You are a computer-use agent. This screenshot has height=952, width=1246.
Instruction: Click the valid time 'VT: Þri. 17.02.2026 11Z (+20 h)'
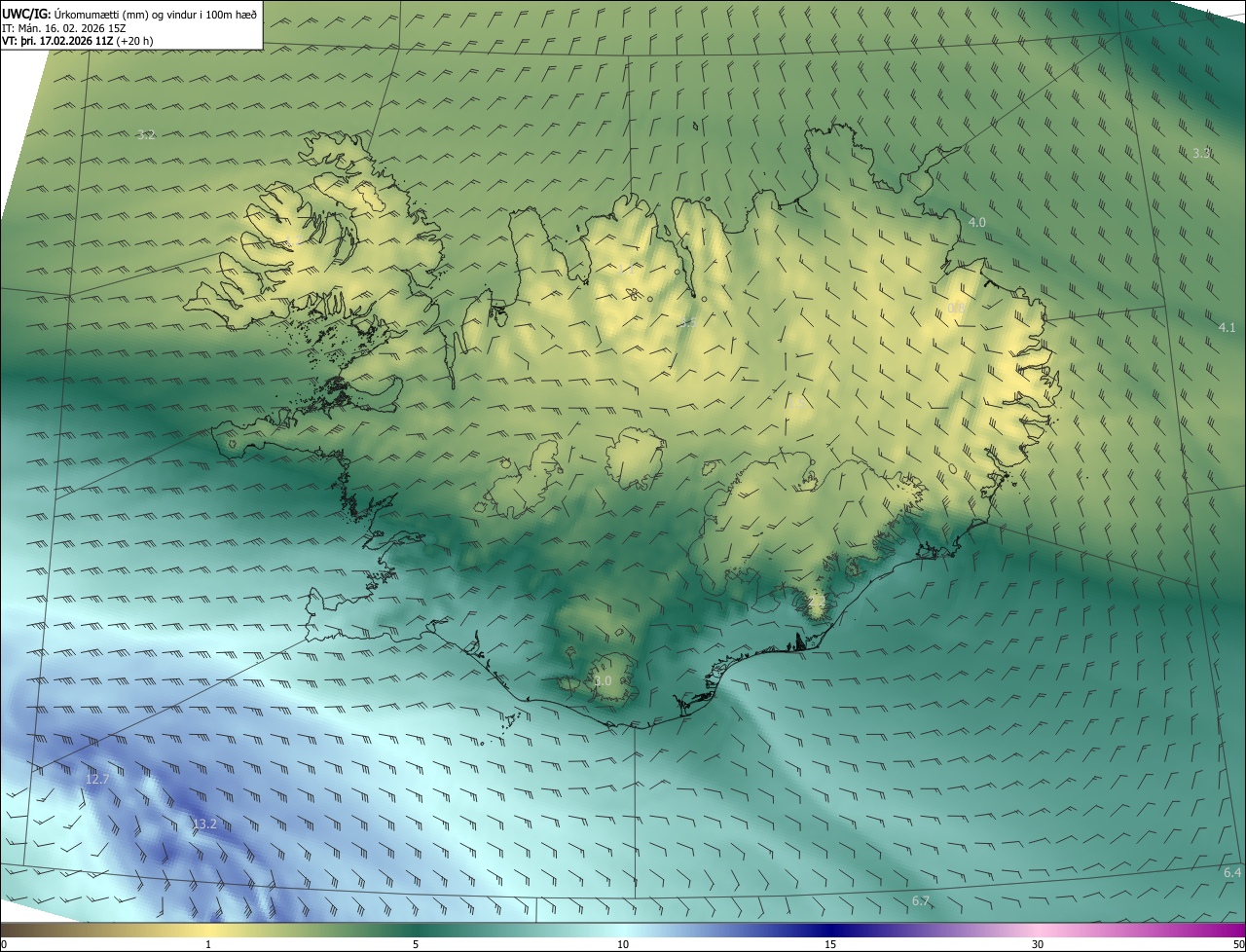point(78,41)
